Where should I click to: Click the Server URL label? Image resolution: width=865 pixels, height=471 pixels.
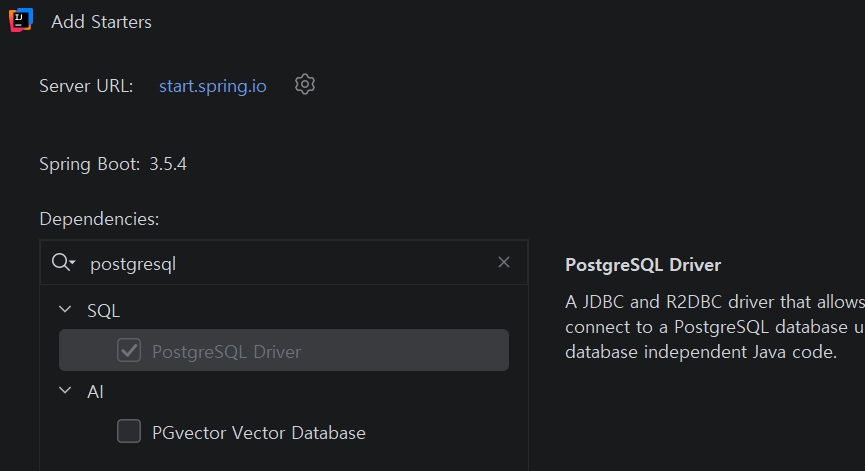point(86,86)
